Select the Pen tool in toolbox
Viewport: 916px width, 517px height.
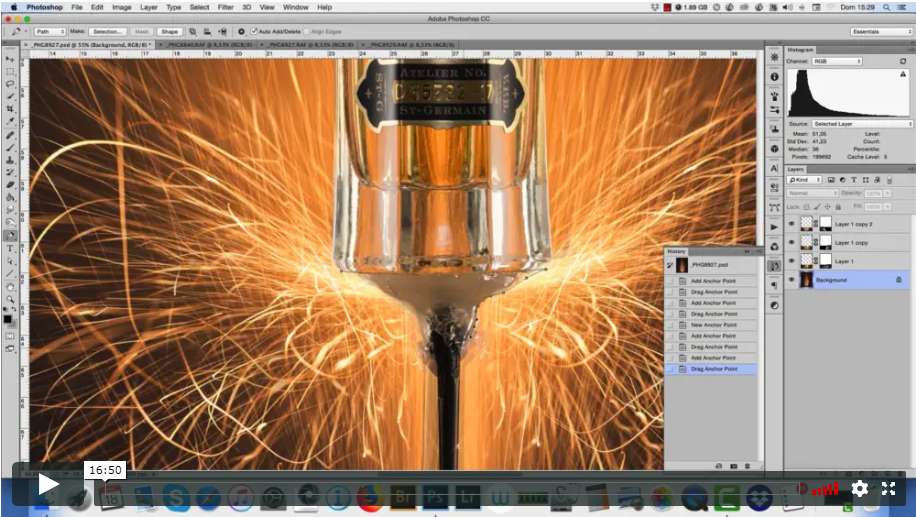tap(10, 235)
